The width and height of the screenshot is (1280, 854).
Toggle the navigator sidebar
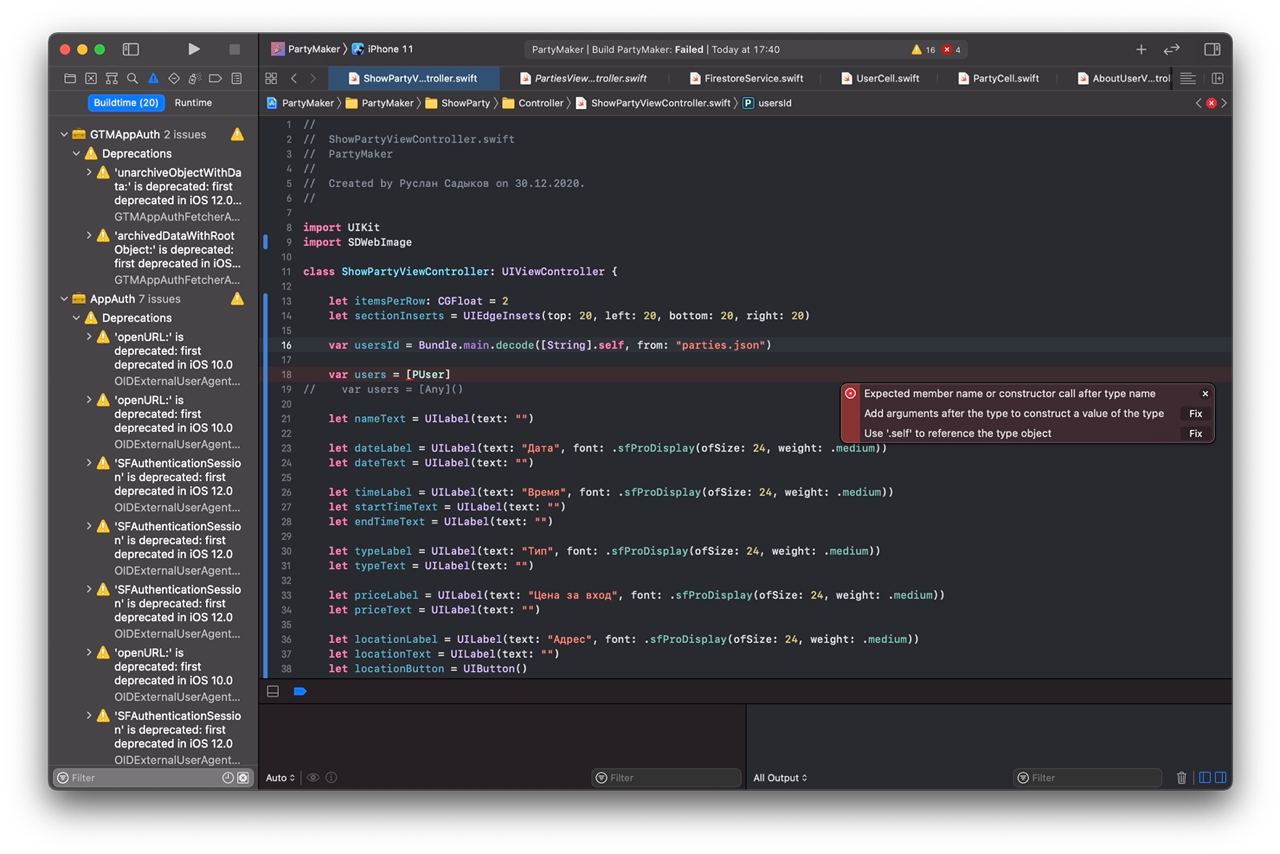131,49
